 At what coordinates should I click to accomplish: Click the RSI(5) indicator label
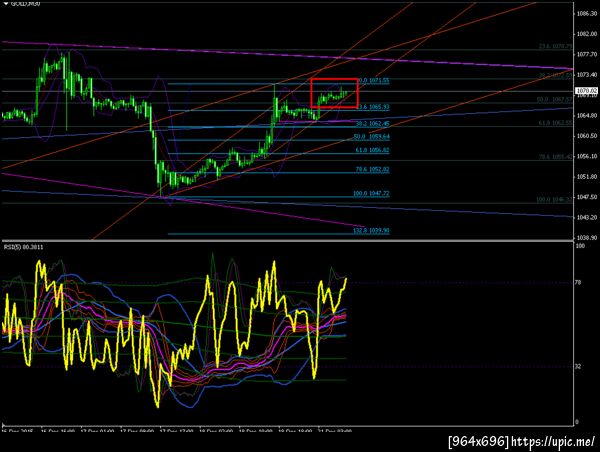coord(23,247)
